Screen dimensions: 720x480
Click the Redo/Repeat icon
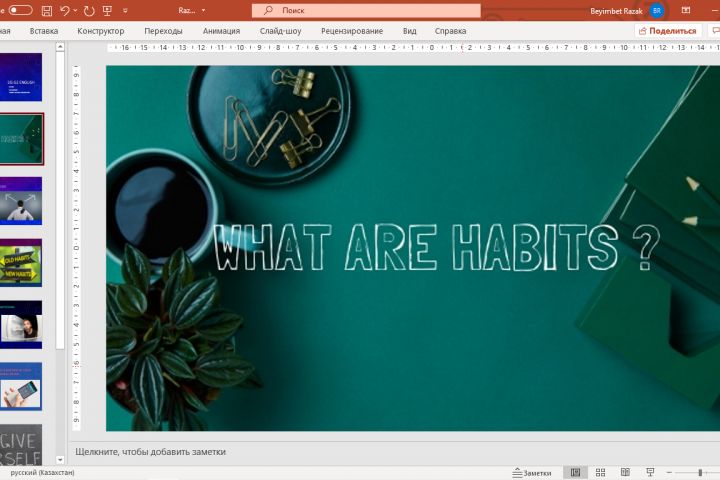tap(89, 11)
